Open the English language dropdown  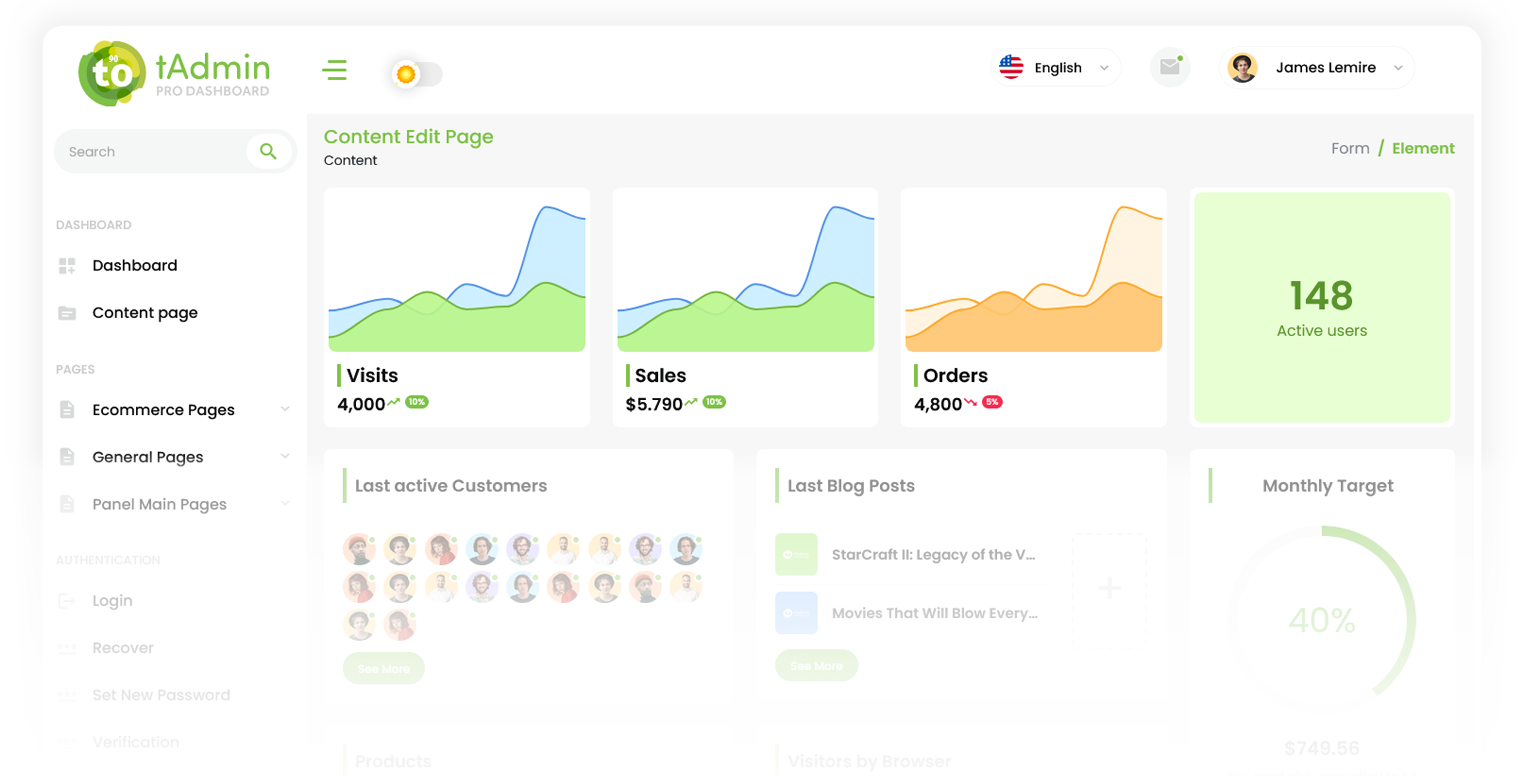coord(1056,68)
